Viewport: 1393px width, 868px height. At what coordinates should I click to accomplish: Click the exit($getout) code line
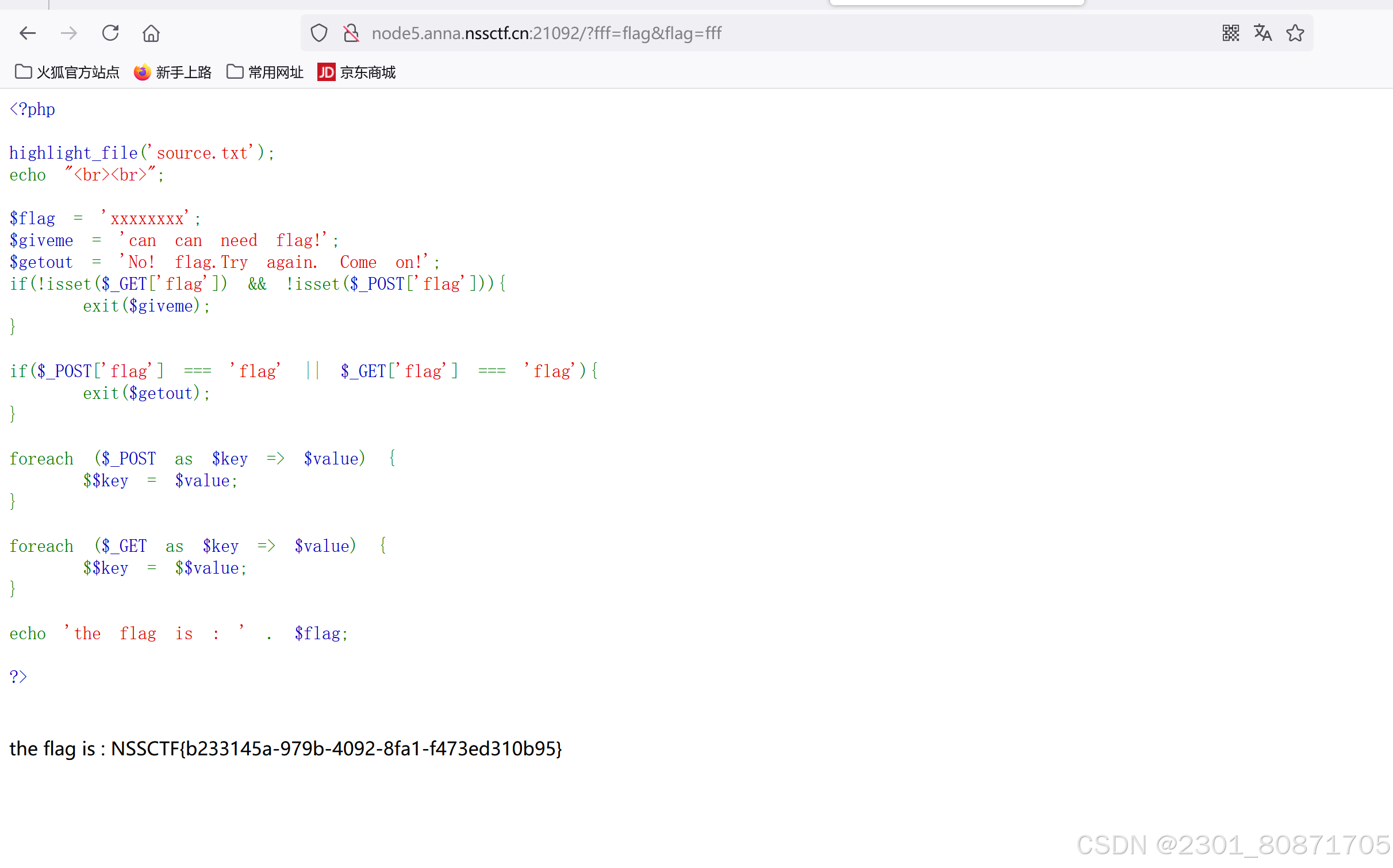pyautogui.click(x=147, y=394)
